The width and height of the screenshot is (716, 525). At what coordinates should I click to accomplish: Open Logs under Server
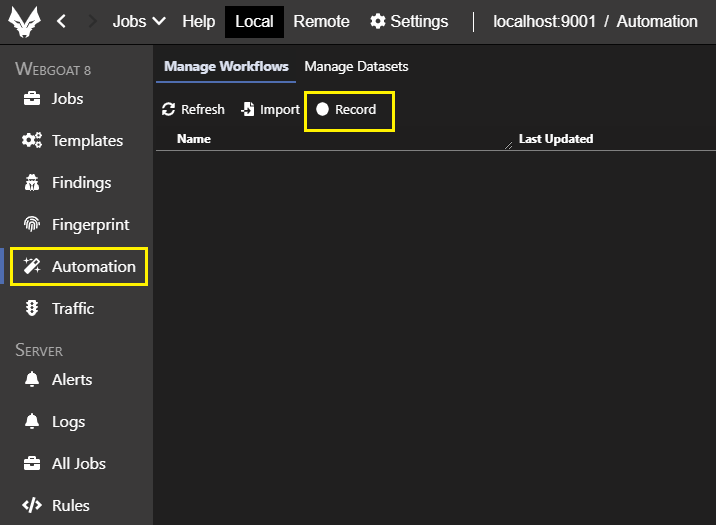(x=54, y=422)
